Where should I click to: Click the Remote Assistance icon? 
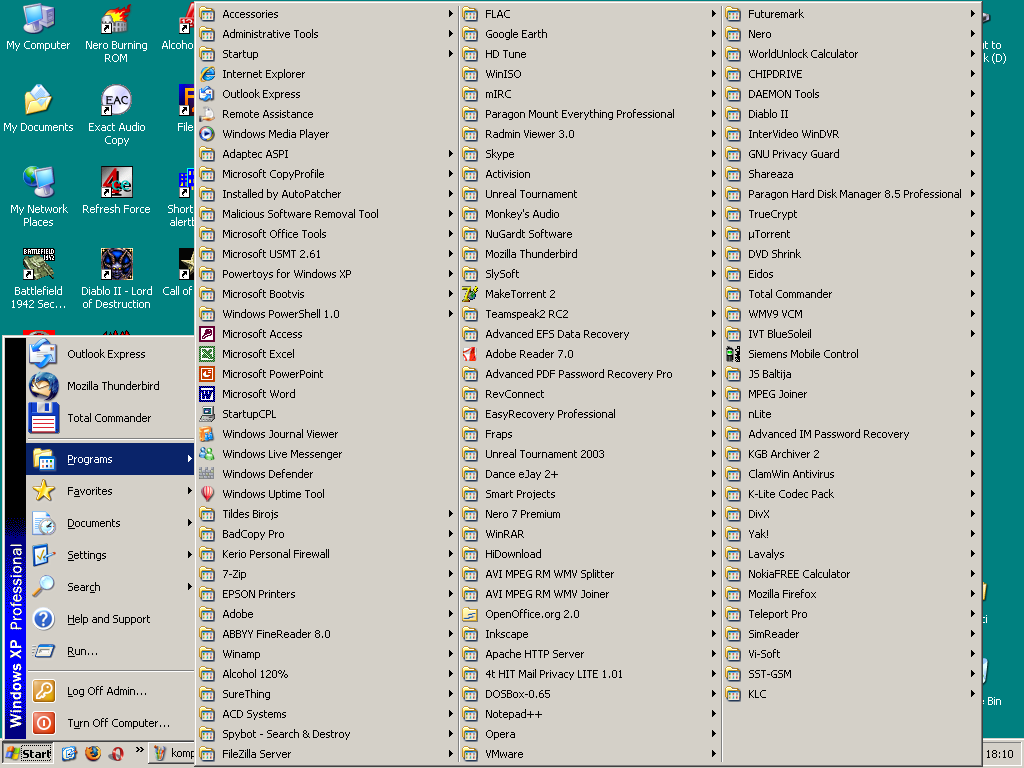click(x=207, y=114)
